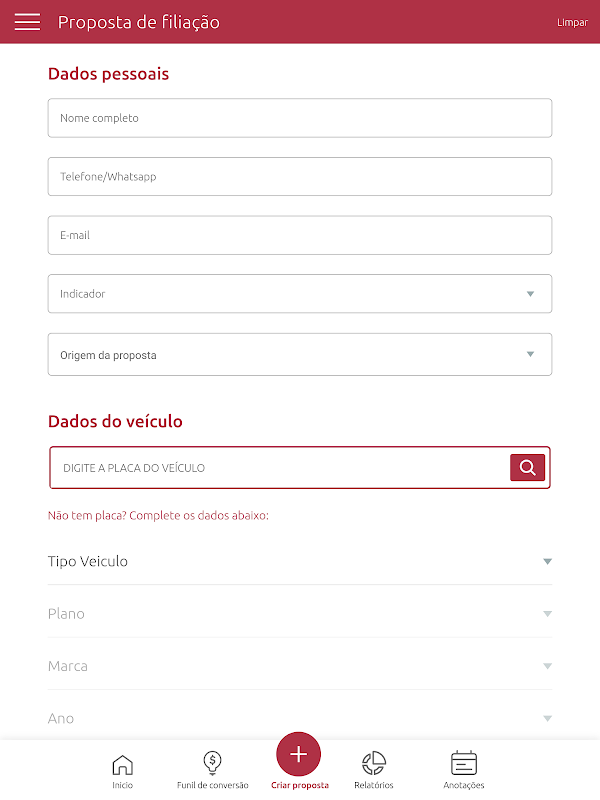Click the magnifier search plate button

coord(527,467)
